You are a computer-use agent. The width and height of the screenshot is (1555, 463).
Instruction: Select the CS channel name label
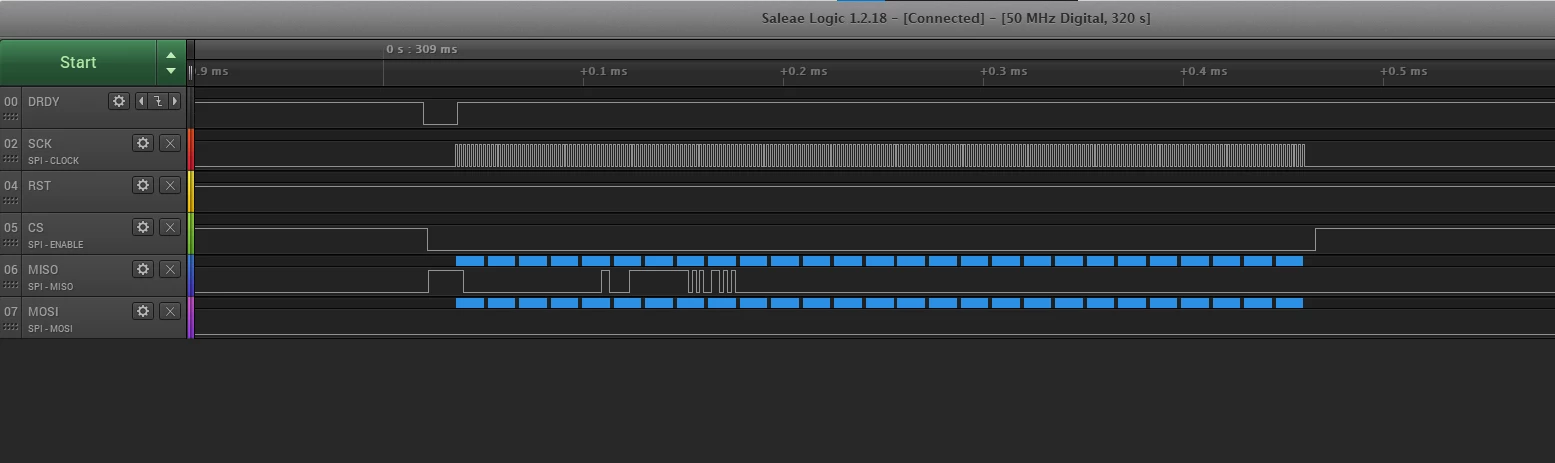pos(36,228)
